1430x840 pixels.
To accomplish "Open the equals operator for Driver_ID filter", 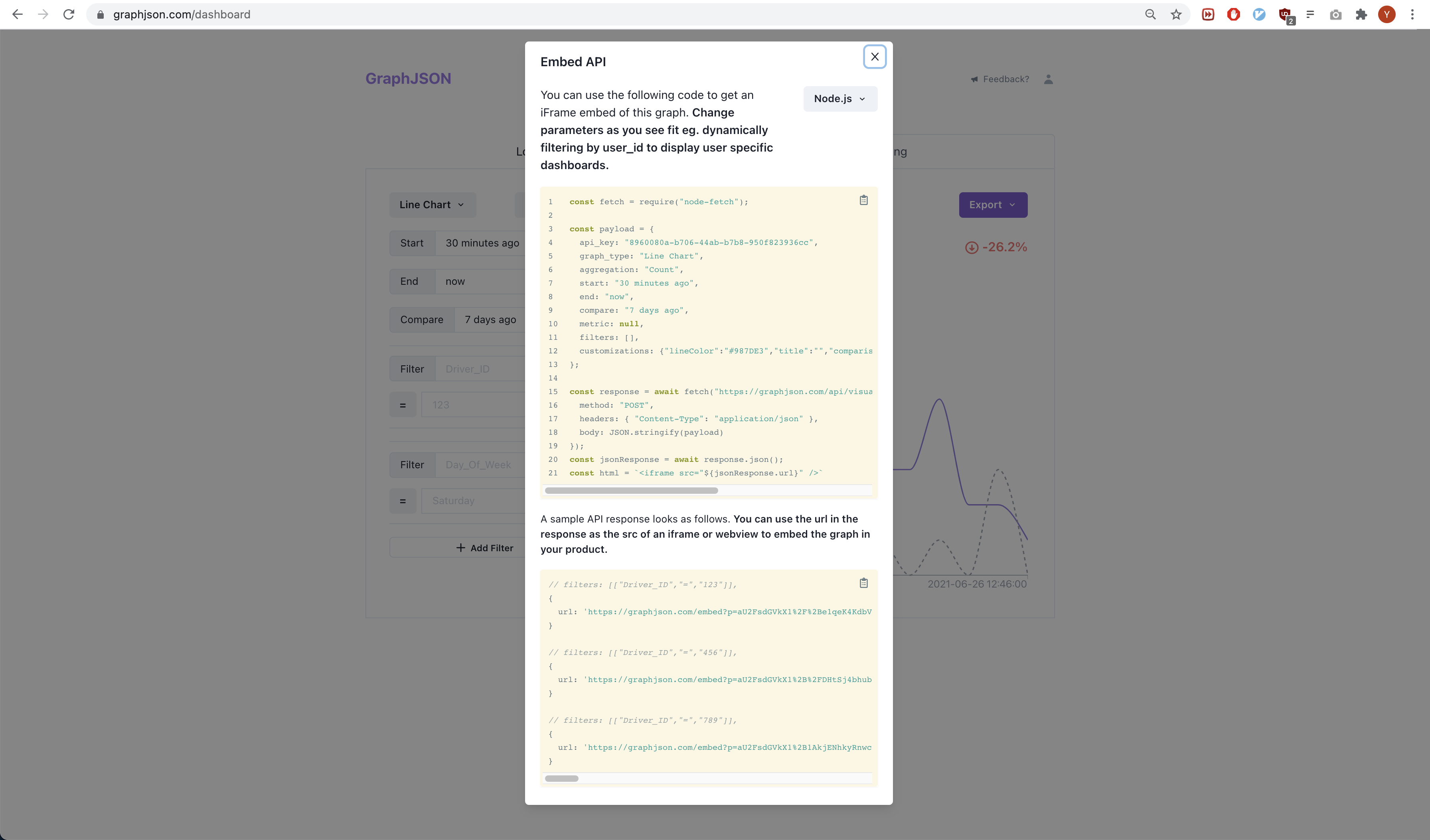I will click(403, 405).
